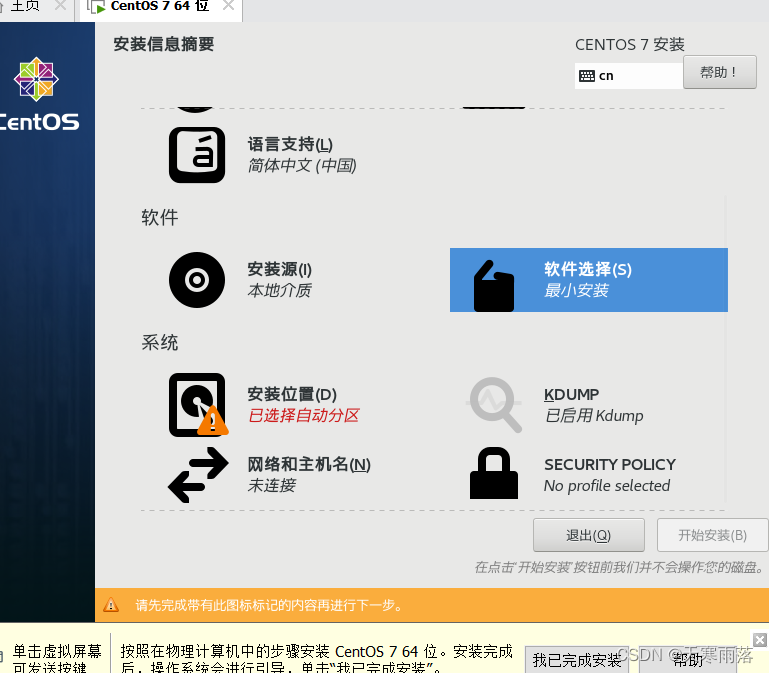This screenshot has height=673, width=769.
Task: Click red 已选择自动分区 text
Action: click(x=304, y=415)
